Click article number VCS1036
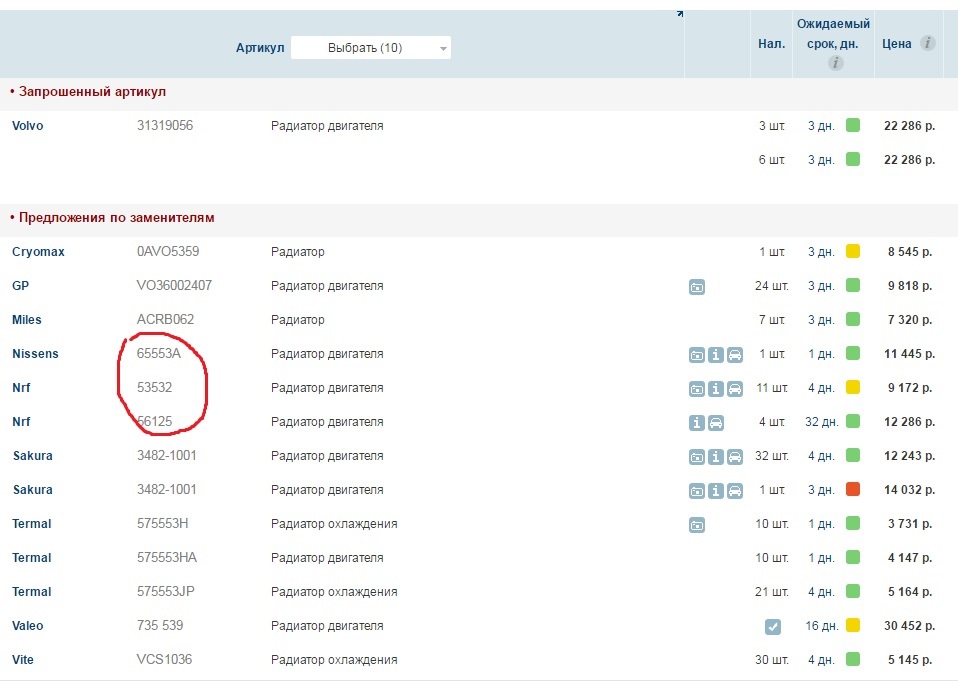The image size is (958, 692). click(x=164, y=660)
